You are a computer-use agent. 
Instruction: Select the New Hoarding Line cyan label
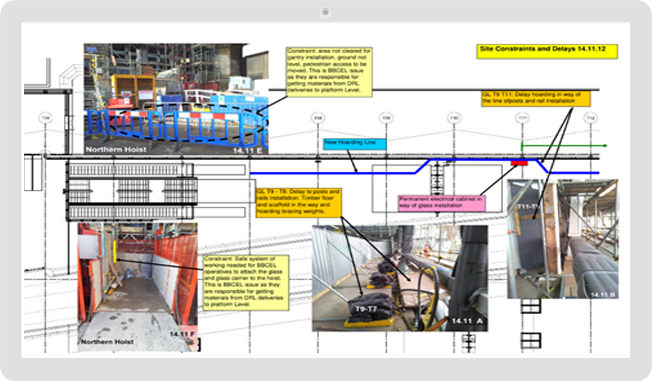[355, 144]
